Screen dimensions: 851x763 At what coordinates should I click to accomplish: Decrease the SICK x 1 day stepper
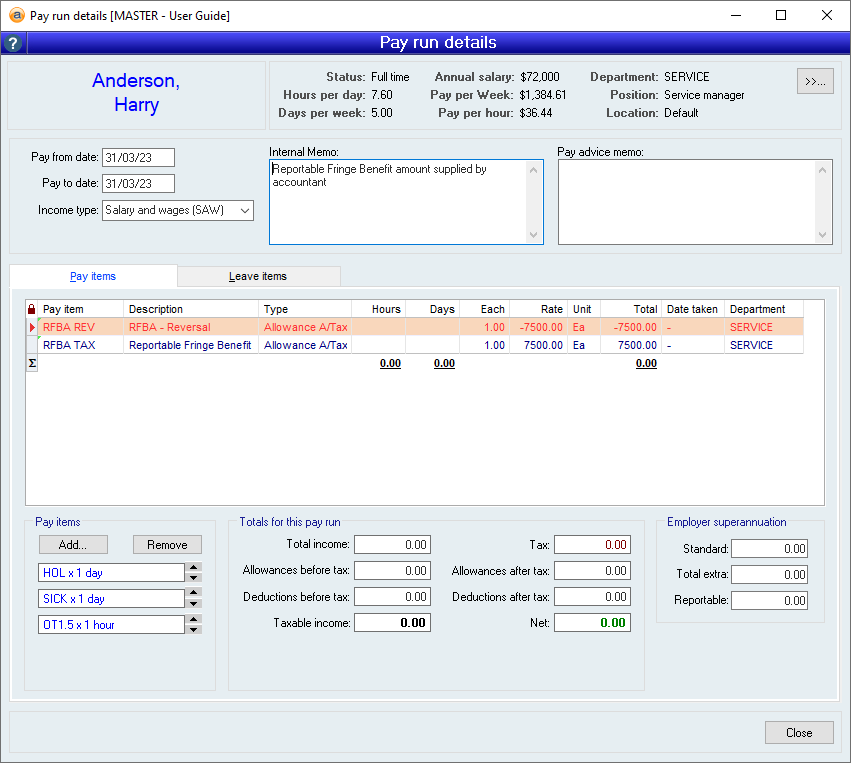[194, 603]
